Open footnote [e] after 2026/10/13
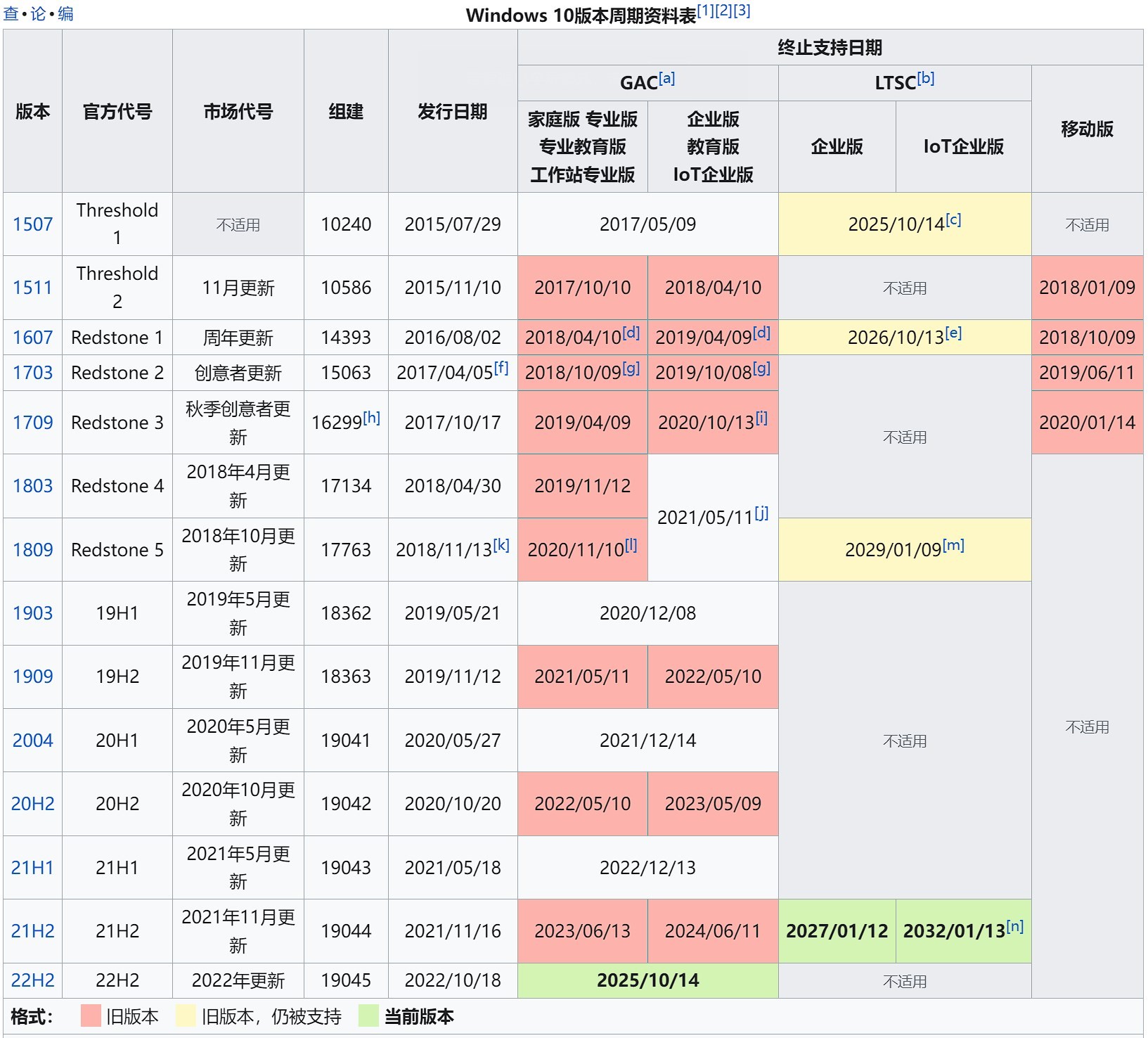Screen dimensions: 1148x1038 click(953, 333)
